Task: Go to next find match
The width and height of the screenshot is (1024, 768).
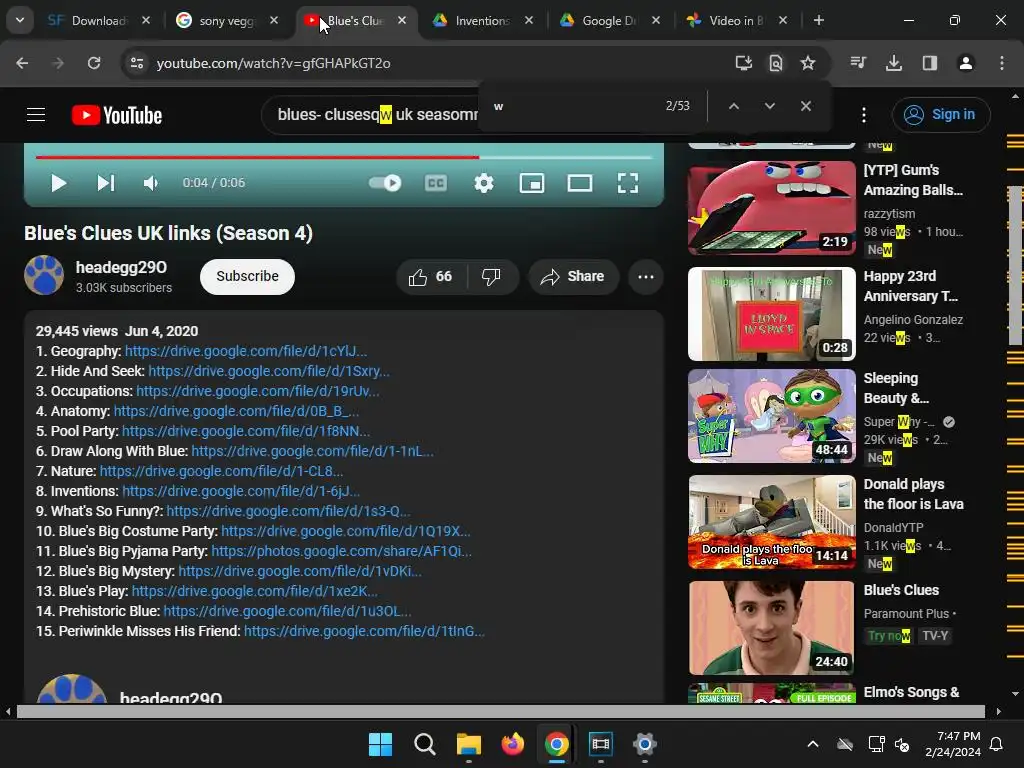Action: click(x=770, y=106)
